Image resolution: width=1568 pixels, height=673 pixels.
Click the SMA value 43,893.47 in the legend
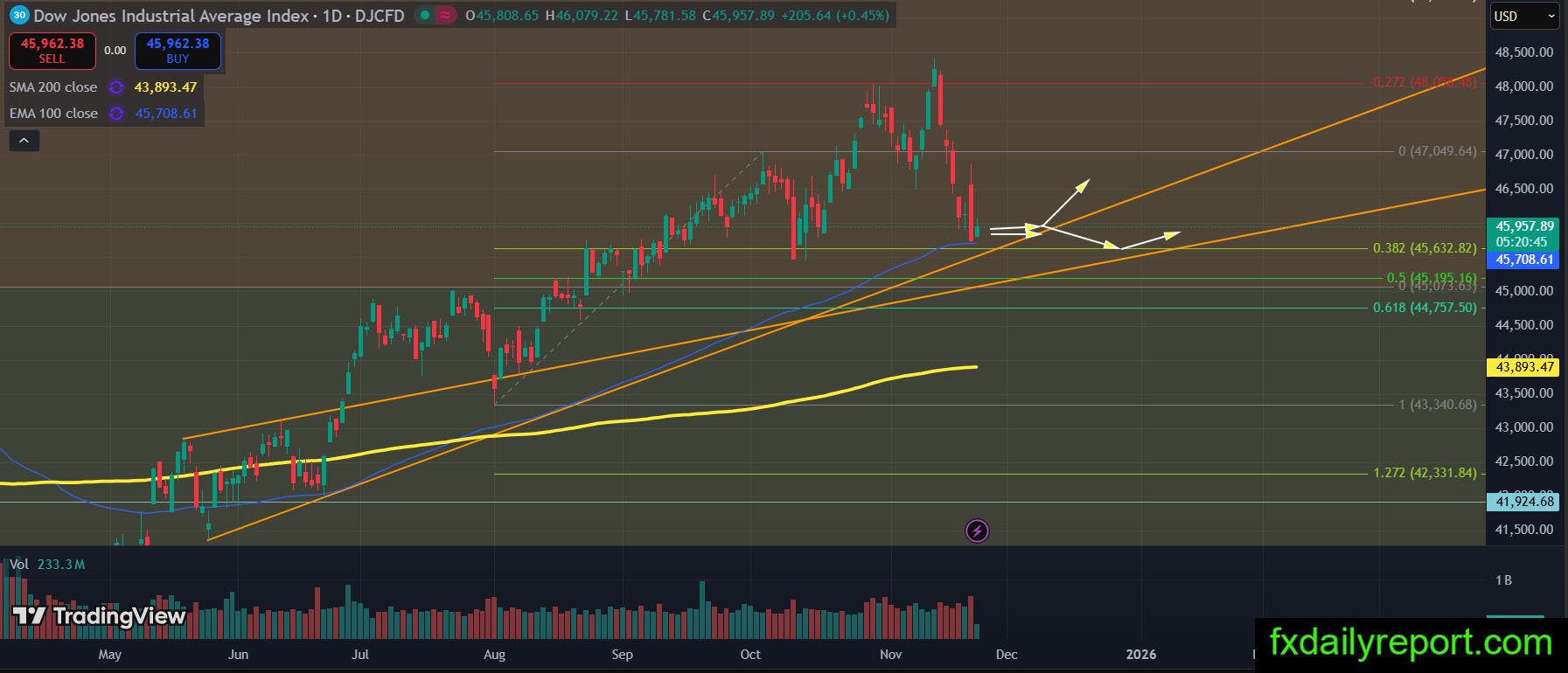tap(165, 87)
